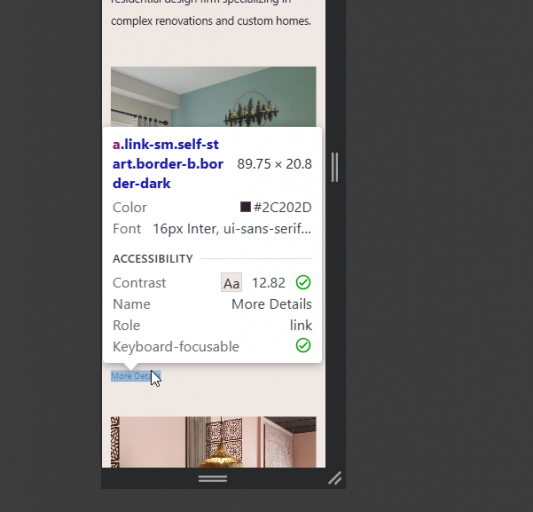Click the Name value More Details in tooltip
This screenshot has height=512, width=533.
coord(272,304)
